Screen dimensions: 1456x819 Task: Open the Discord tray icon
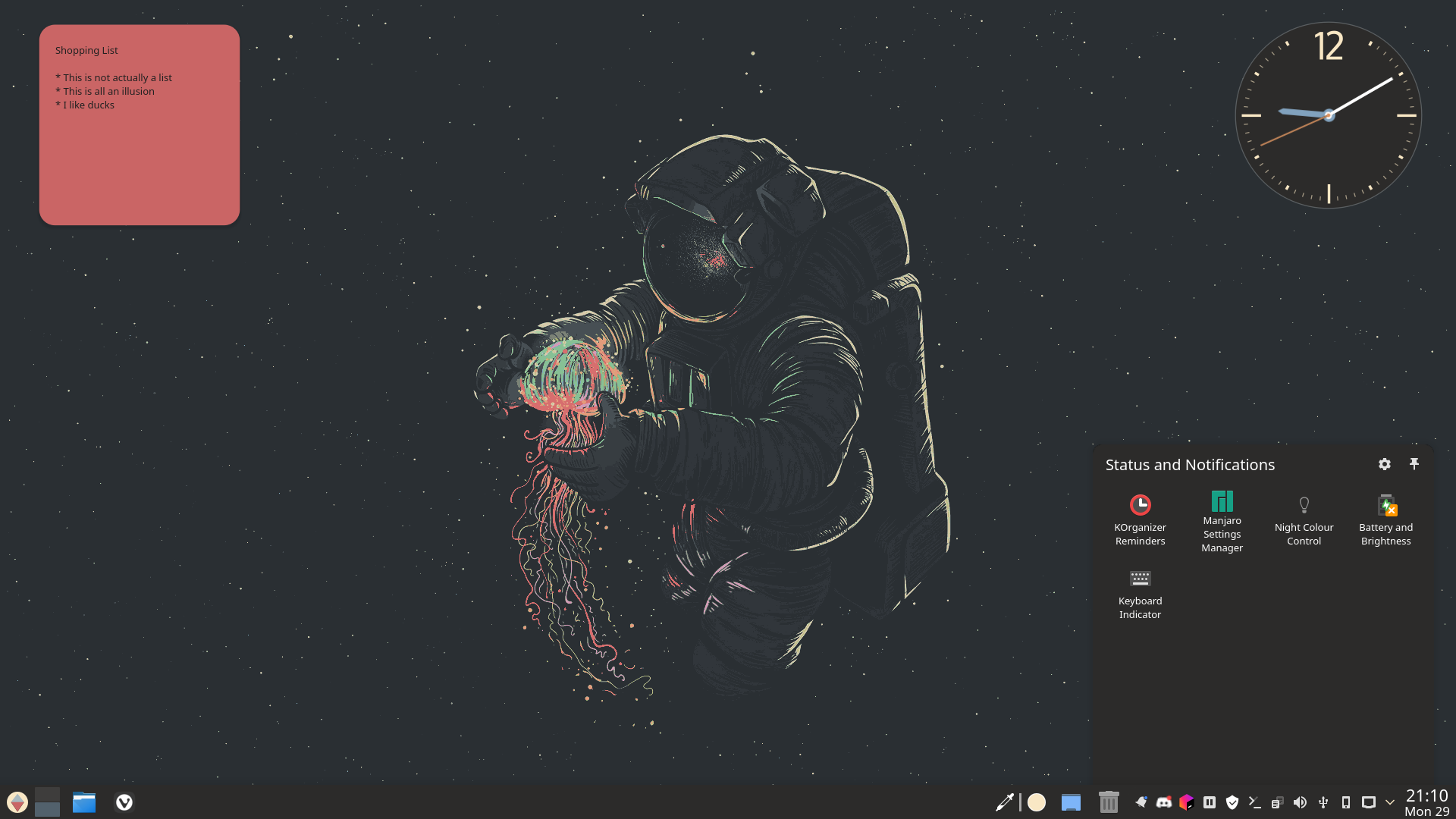pyautogui.click(x=1164, y=802)
